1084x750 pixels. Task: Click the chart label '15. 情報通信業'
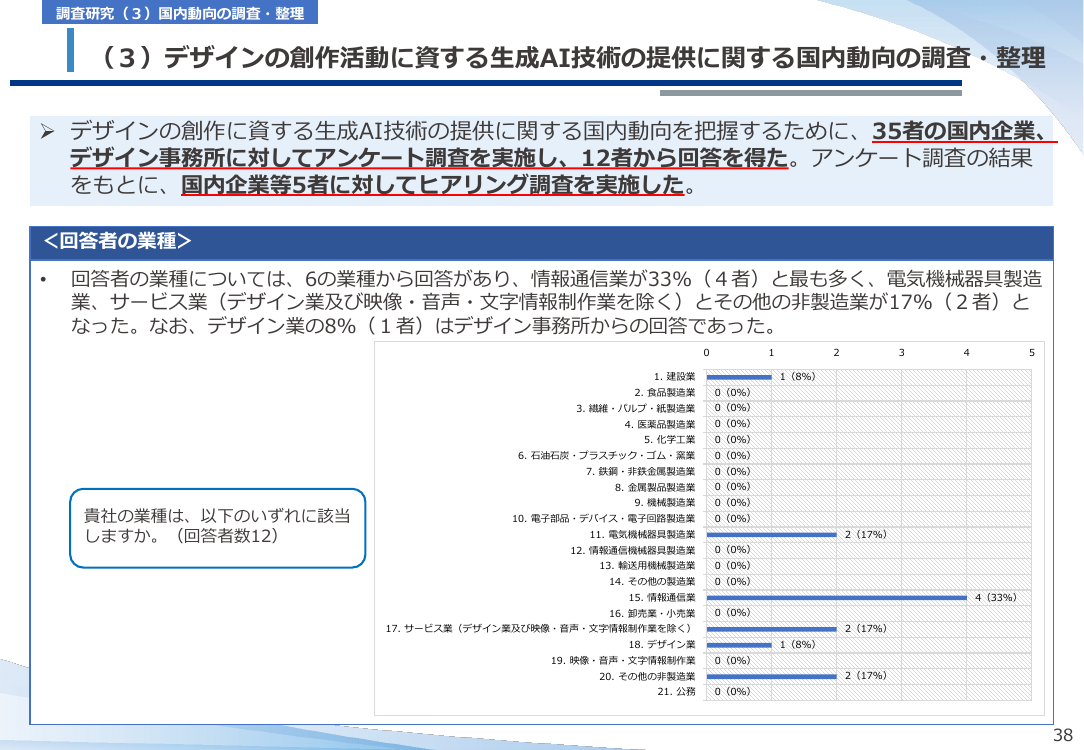662,597
